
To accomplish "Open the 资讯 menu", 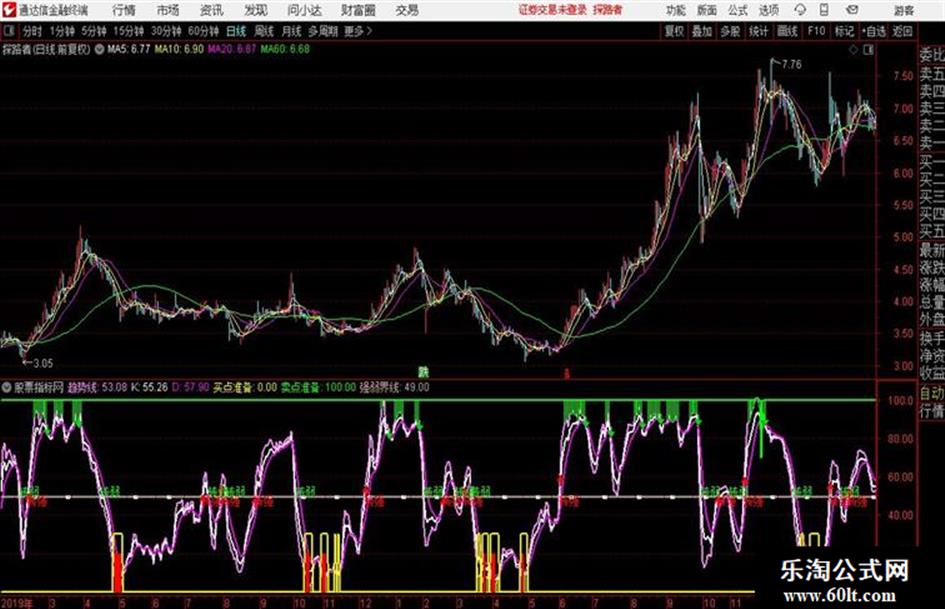I will pyautogui.click(x=212, y=10).
